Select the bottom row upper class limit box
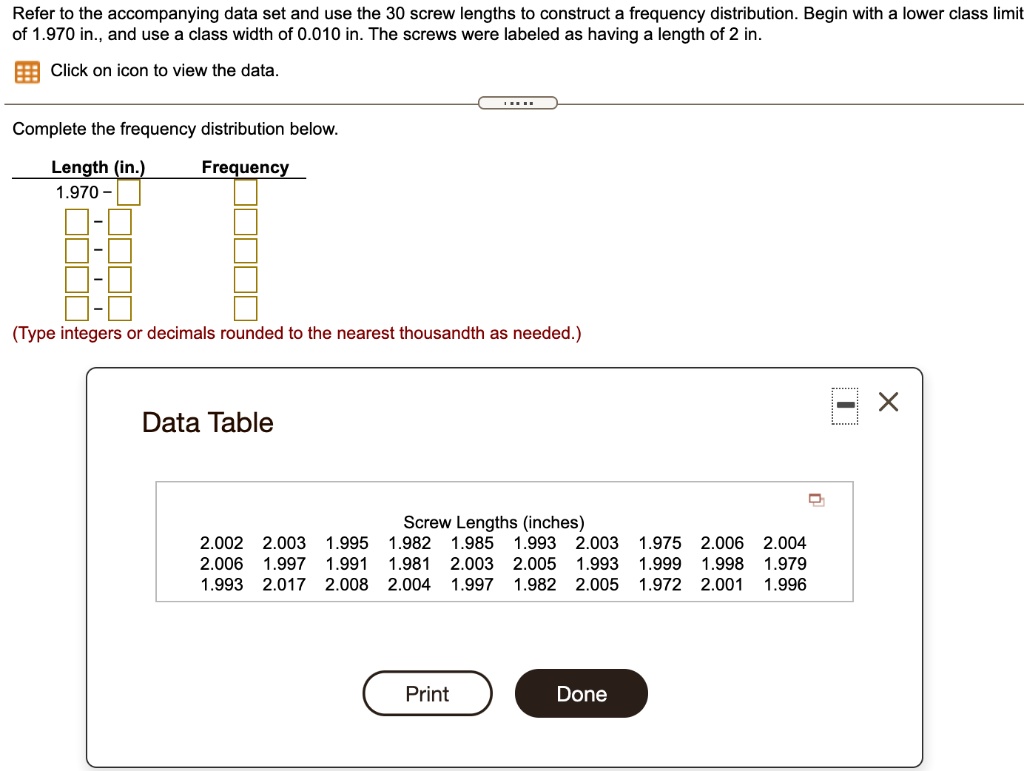 (x=120, y=307)
